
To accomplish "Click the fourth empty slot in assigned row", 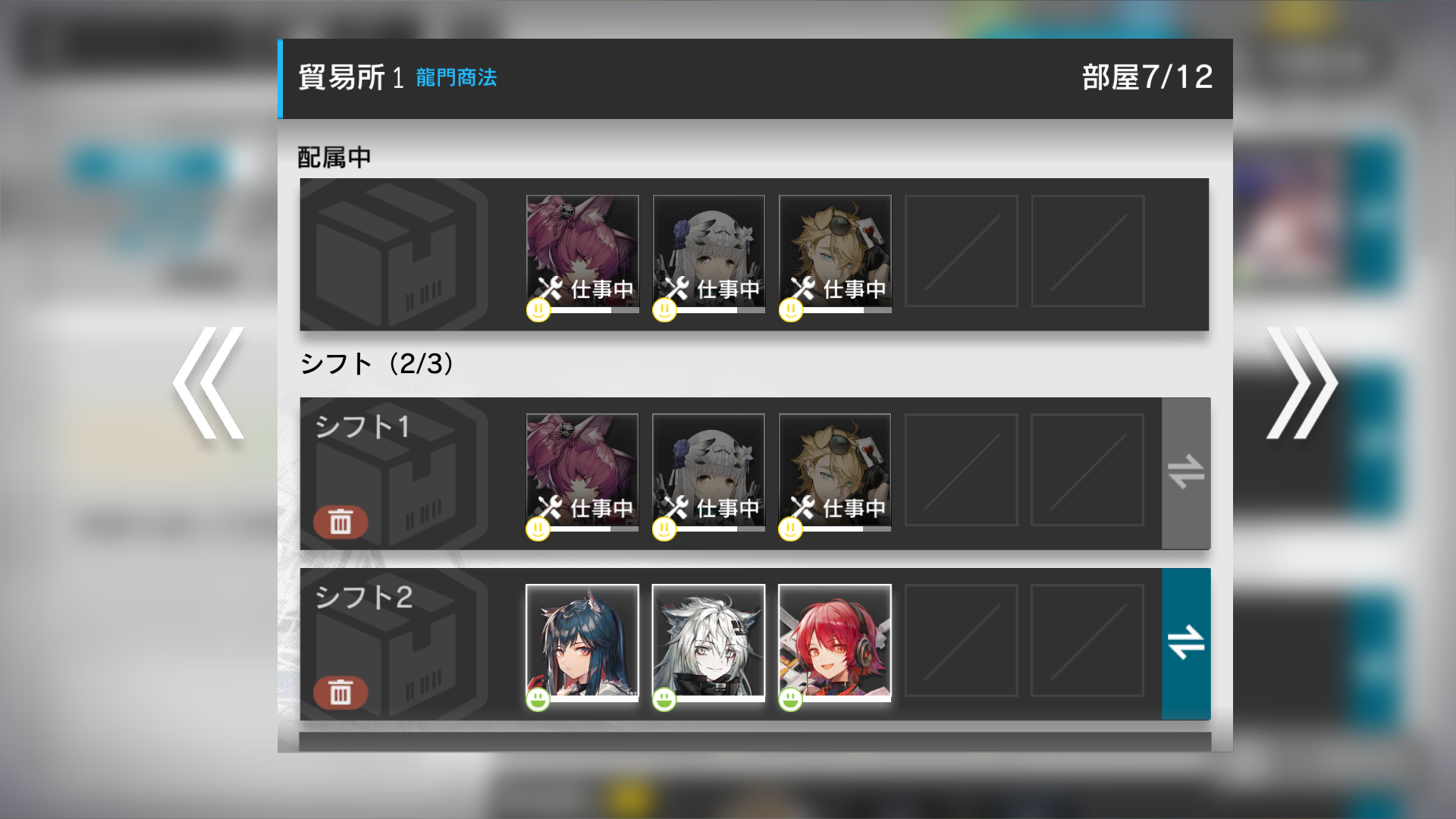I will [x=962, y=251].
